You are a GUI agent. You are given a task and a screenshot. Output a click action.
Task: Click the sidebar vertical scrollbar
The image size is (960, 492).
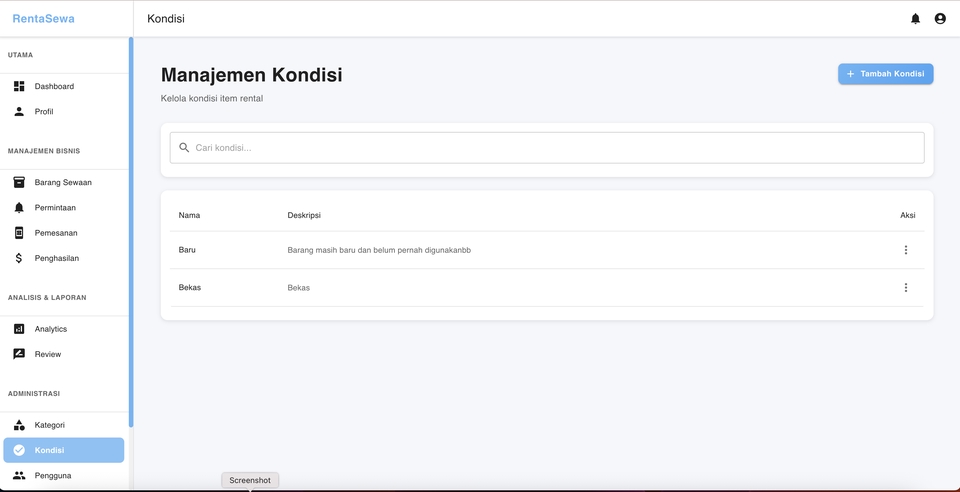[x=131, y=230]
